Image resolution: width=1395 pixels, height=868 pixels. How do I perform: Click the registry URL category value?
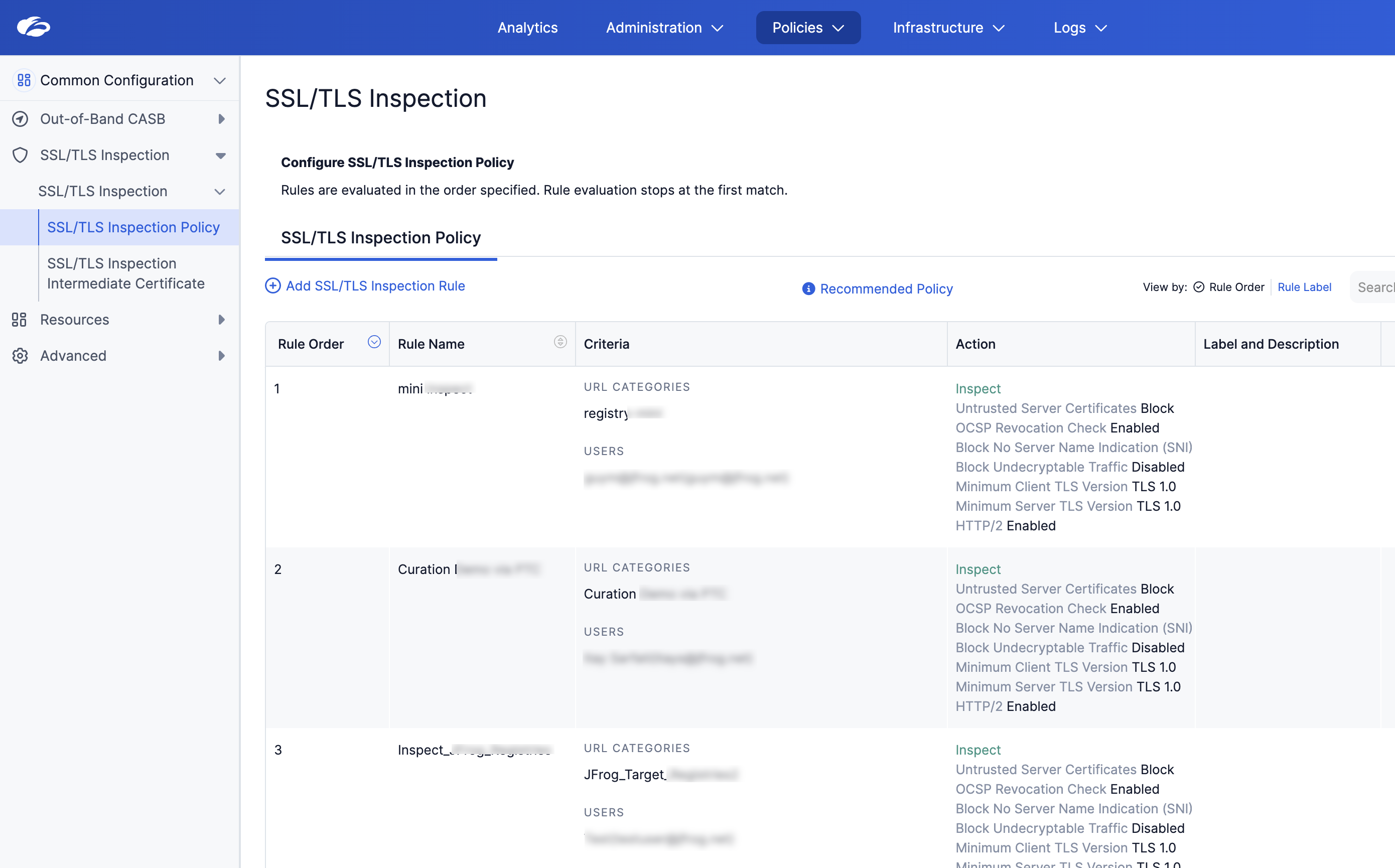(623, 413)
